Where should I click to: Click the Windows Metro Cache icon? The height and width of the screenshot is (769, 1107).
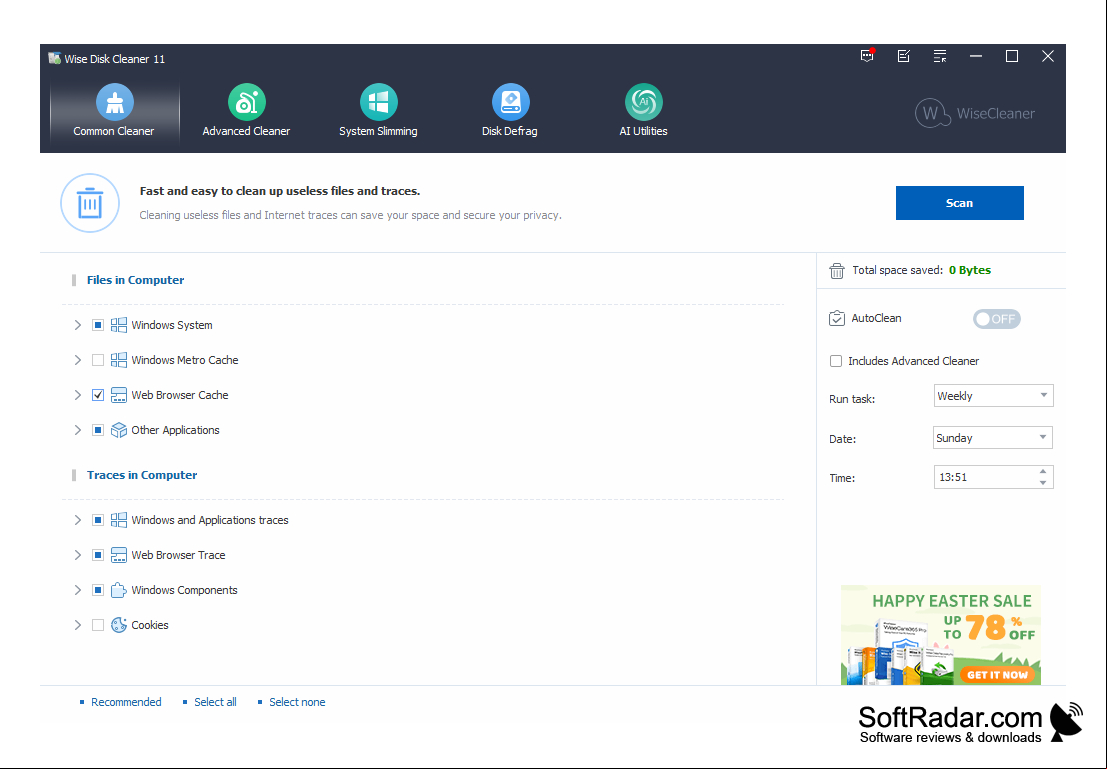tap(119, 360)
